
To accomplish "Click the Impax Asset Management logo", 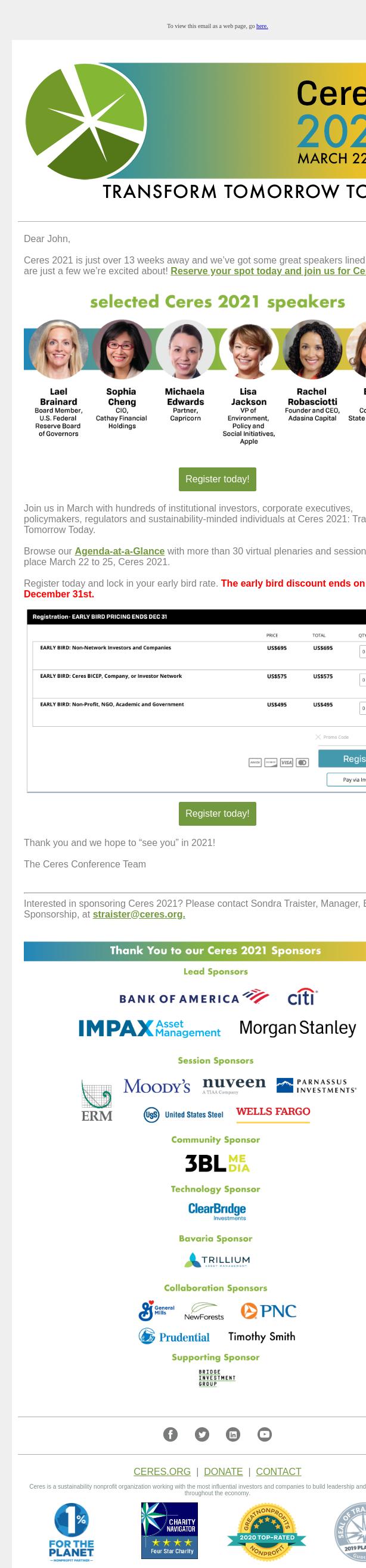I will click(x=150, y=1028).
